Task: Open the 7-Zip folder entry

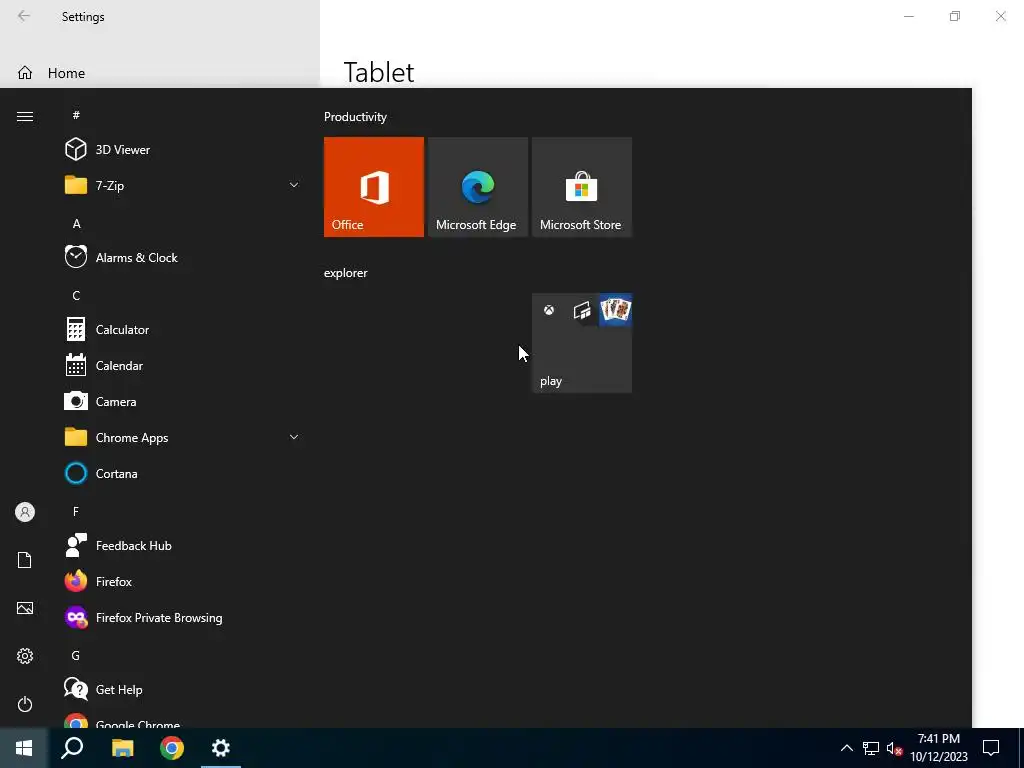Action: point(182,185)
